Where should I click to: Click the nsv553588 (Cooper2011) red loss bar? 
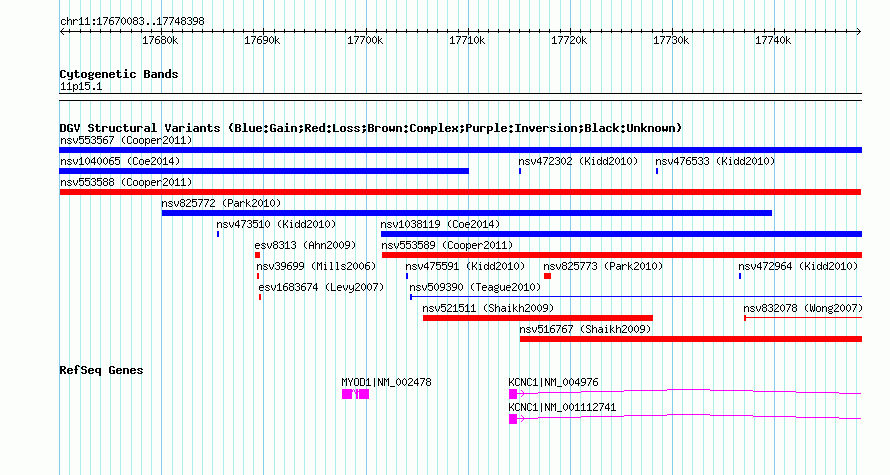pos(460,192)
